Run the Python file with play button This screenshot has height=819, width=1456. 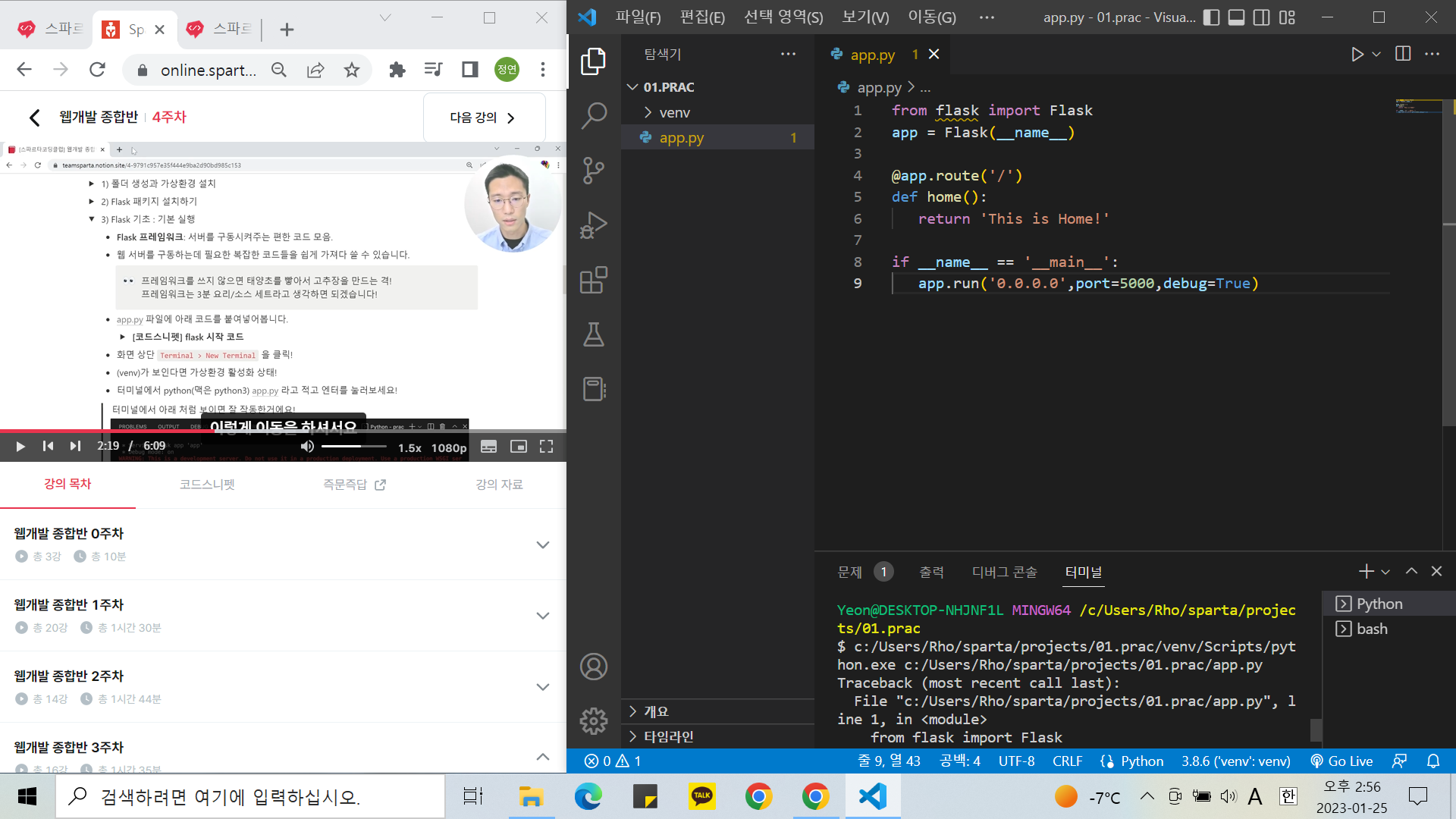point(1357,54)
